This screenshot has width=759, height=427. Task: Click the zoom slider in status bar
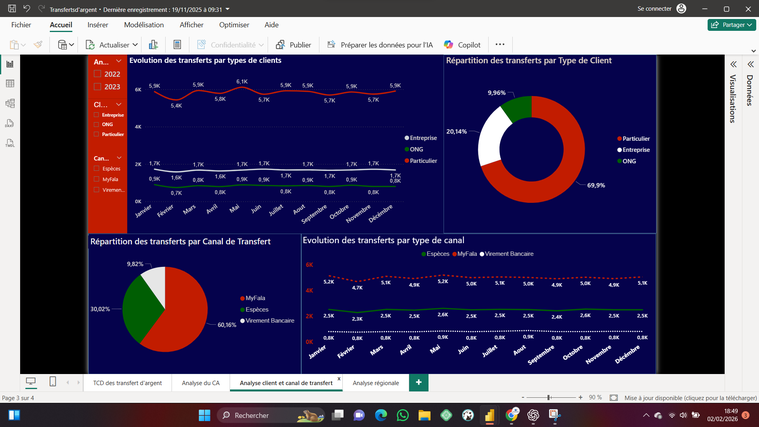(549, 398)
